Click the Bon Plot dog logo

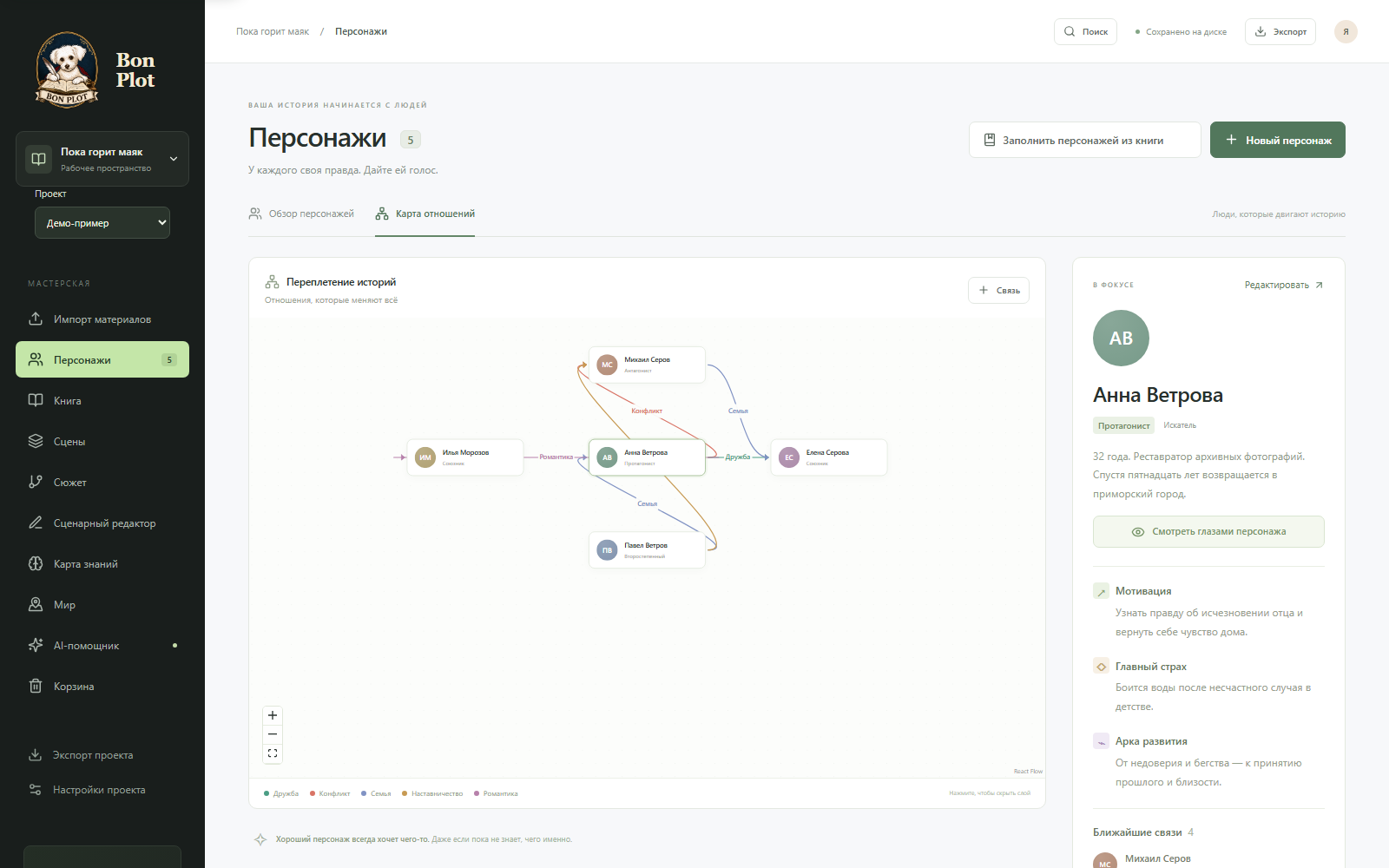tap(67, 69)
